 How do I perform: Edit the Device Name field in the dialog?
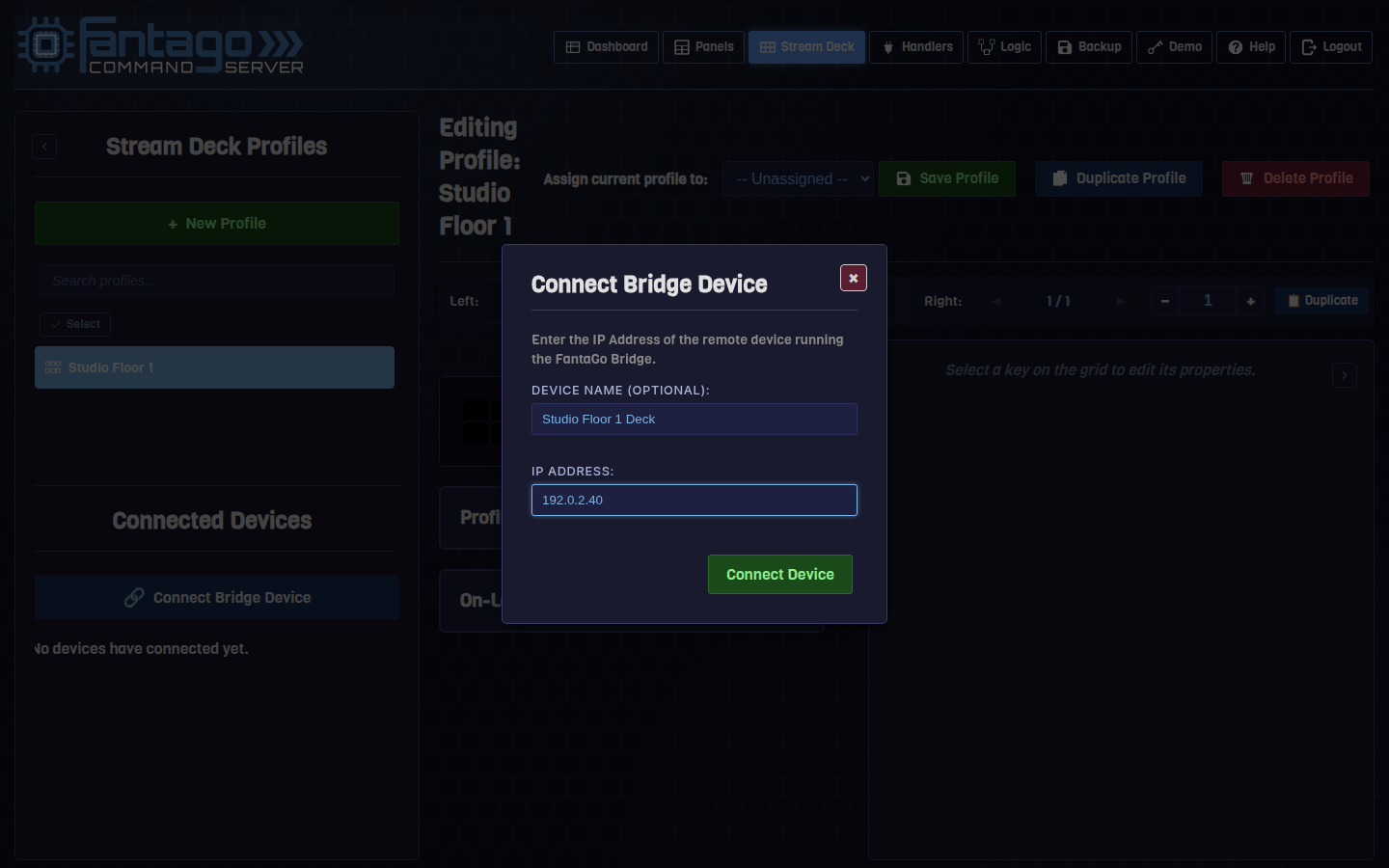pos(694,419)
